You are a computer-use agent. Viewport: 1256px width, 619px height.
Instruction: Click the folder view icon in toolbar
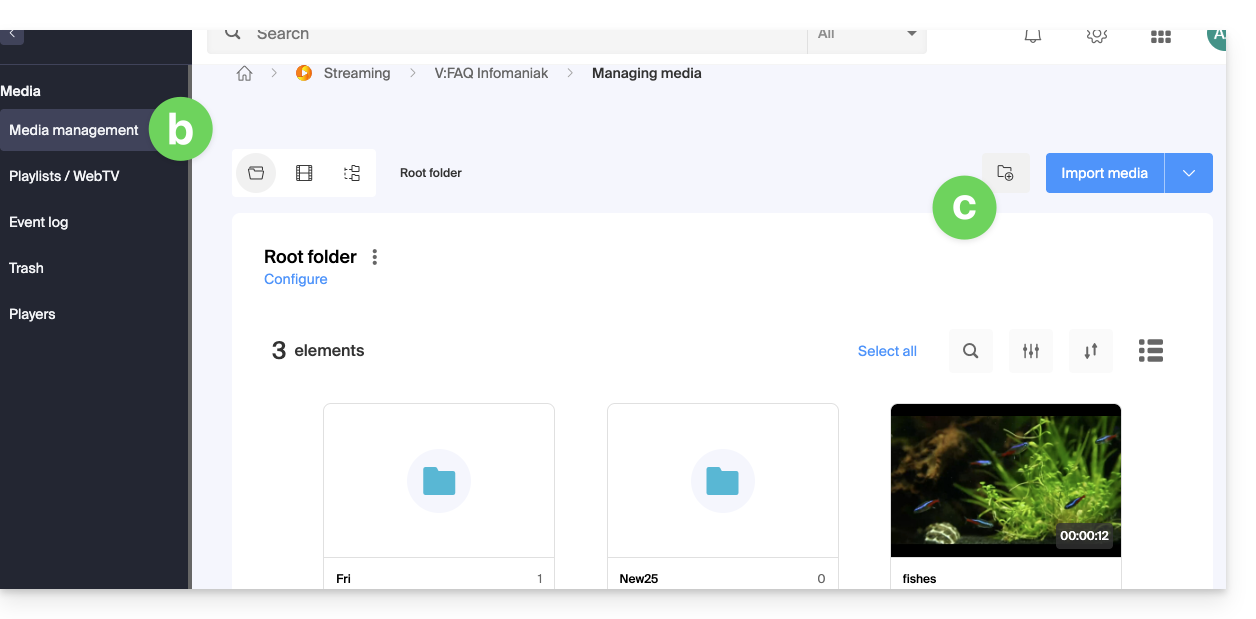click(x=256, y=173)
